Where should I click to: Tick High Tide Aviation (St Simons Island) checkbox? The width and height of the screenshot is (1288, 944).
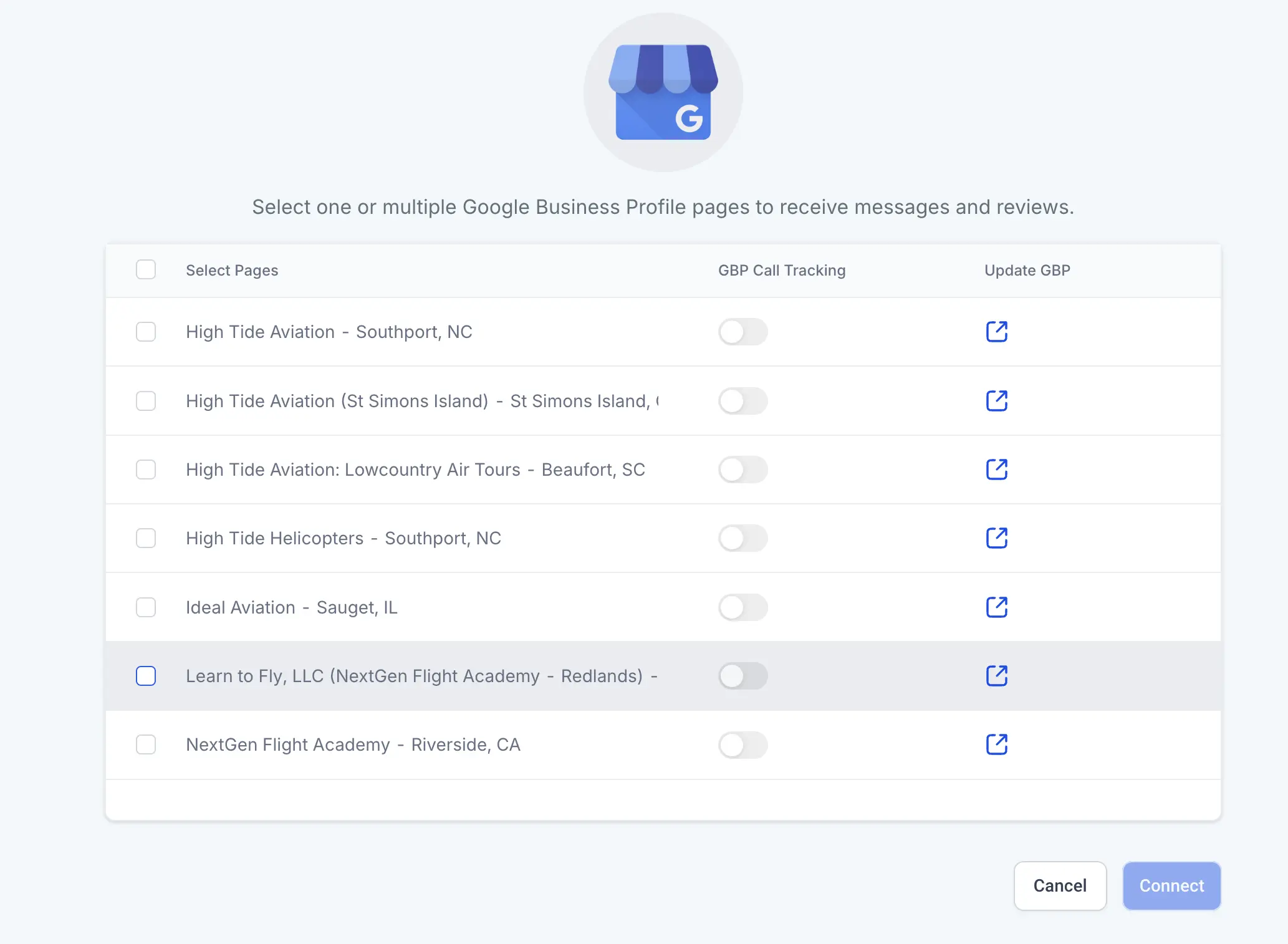tap(146, 401)
